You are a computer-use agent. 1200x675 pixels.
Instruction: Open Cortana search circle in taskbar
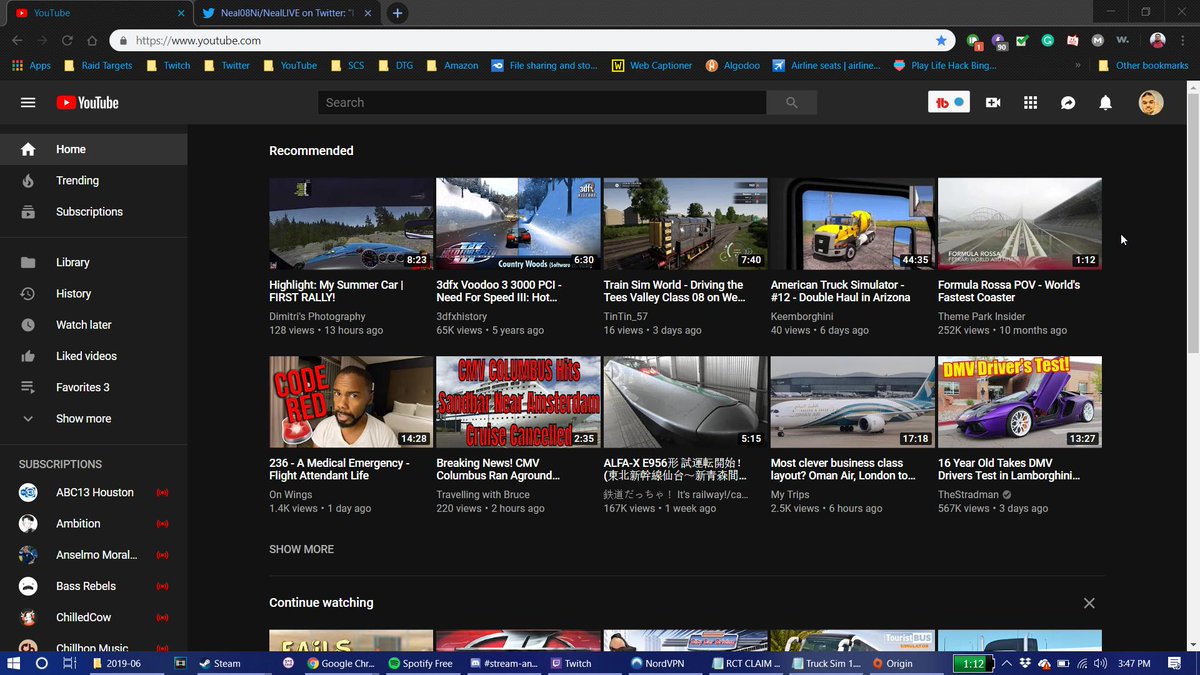41,663
